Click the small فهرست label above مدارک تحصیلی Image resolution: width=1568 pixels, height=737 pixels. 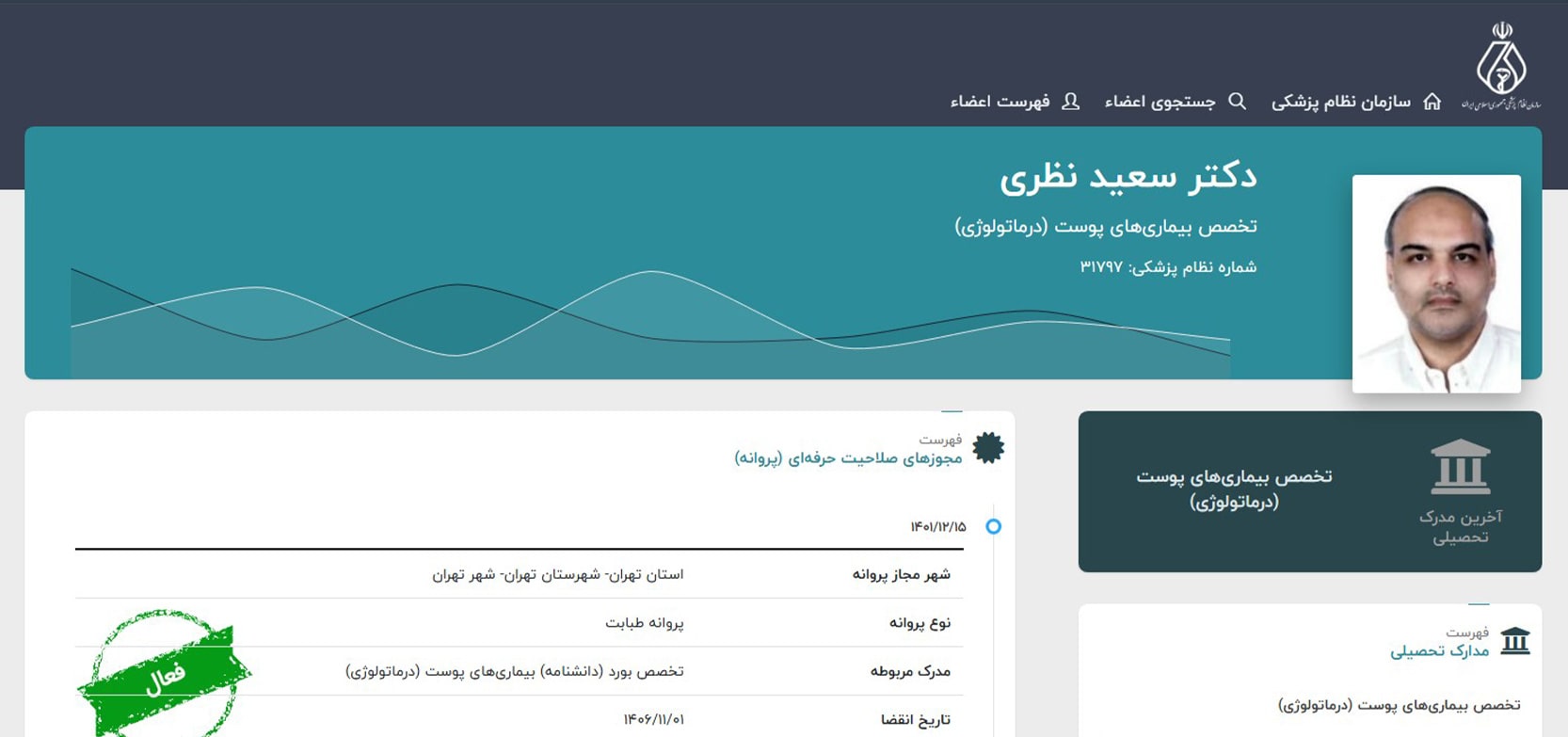1468,633
